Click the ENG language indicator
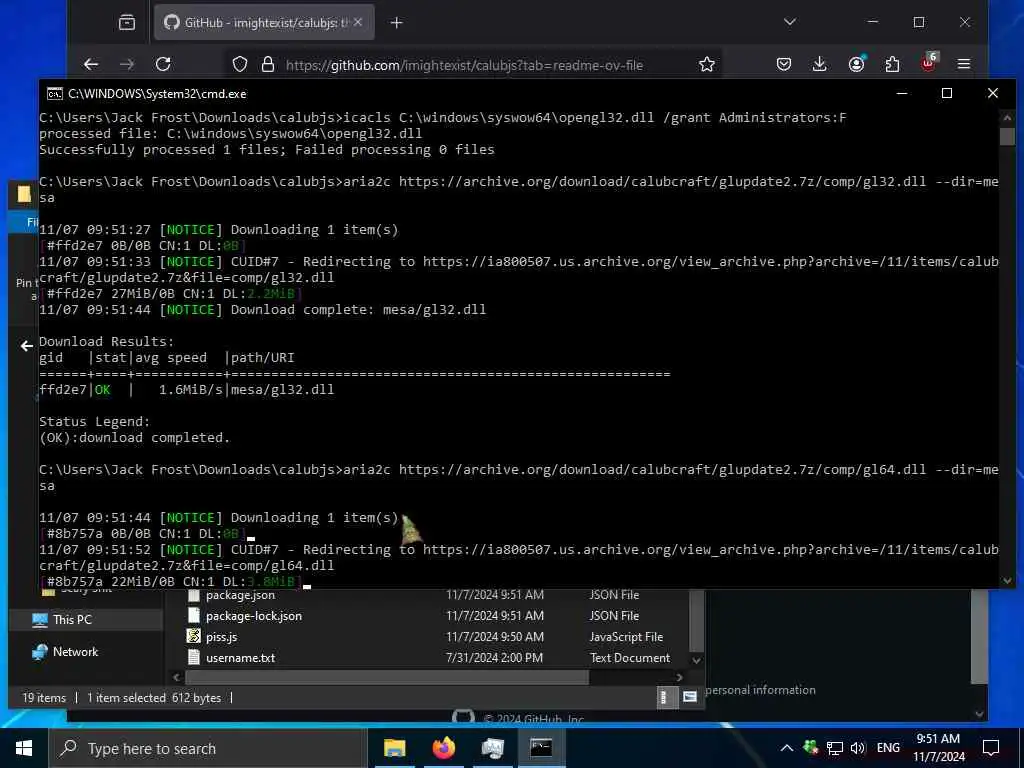This screenshot has width=1024, height=768. point(888,748)
